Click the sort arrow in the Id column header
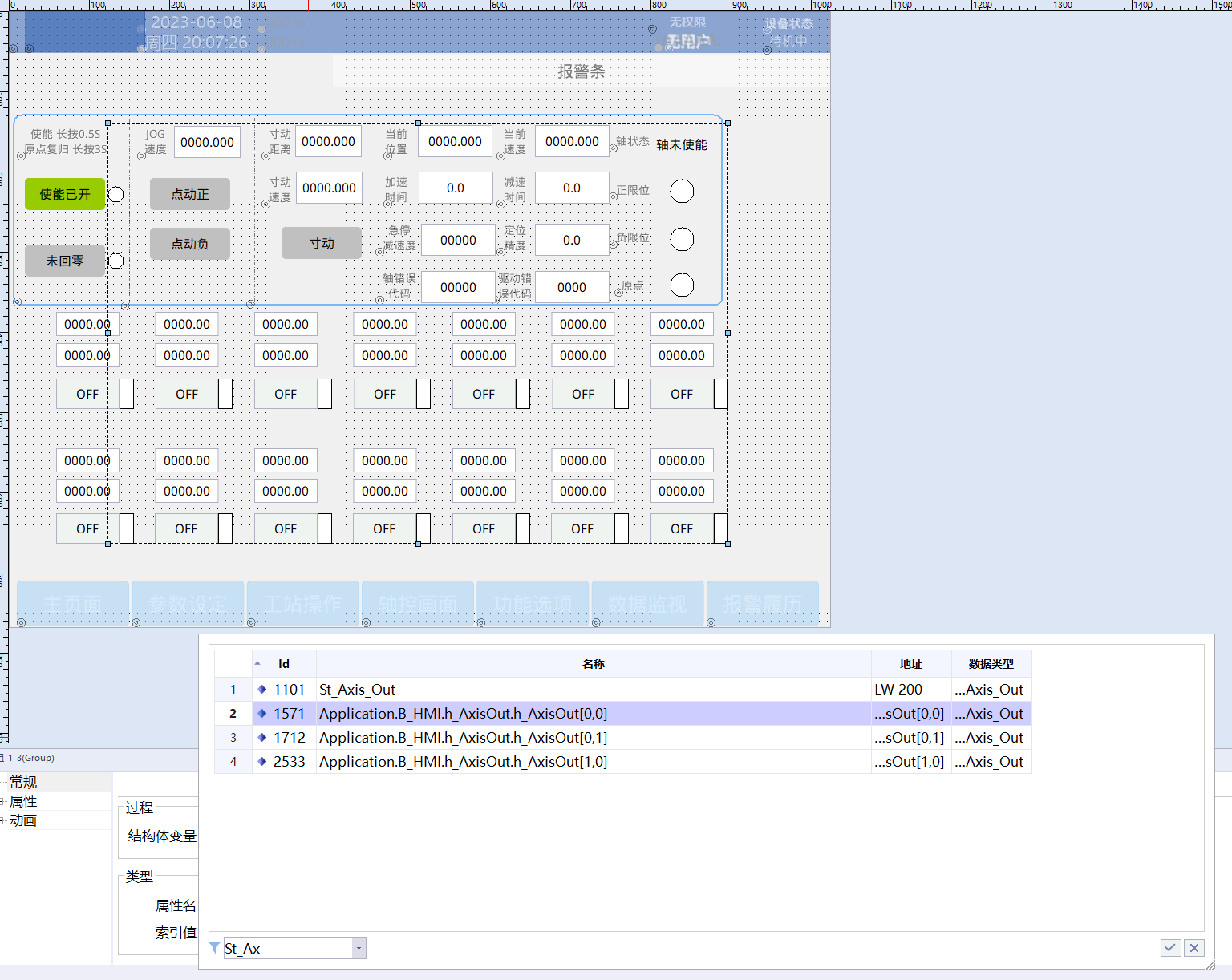This screenshot has width=1232, height=980. click(x=257, y=663)
